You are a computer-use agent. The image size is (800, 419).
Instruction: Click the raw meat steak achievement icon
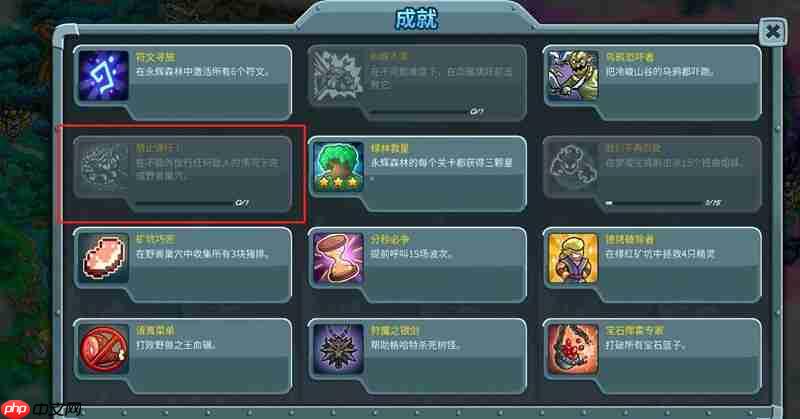click(x=104, y=258)
